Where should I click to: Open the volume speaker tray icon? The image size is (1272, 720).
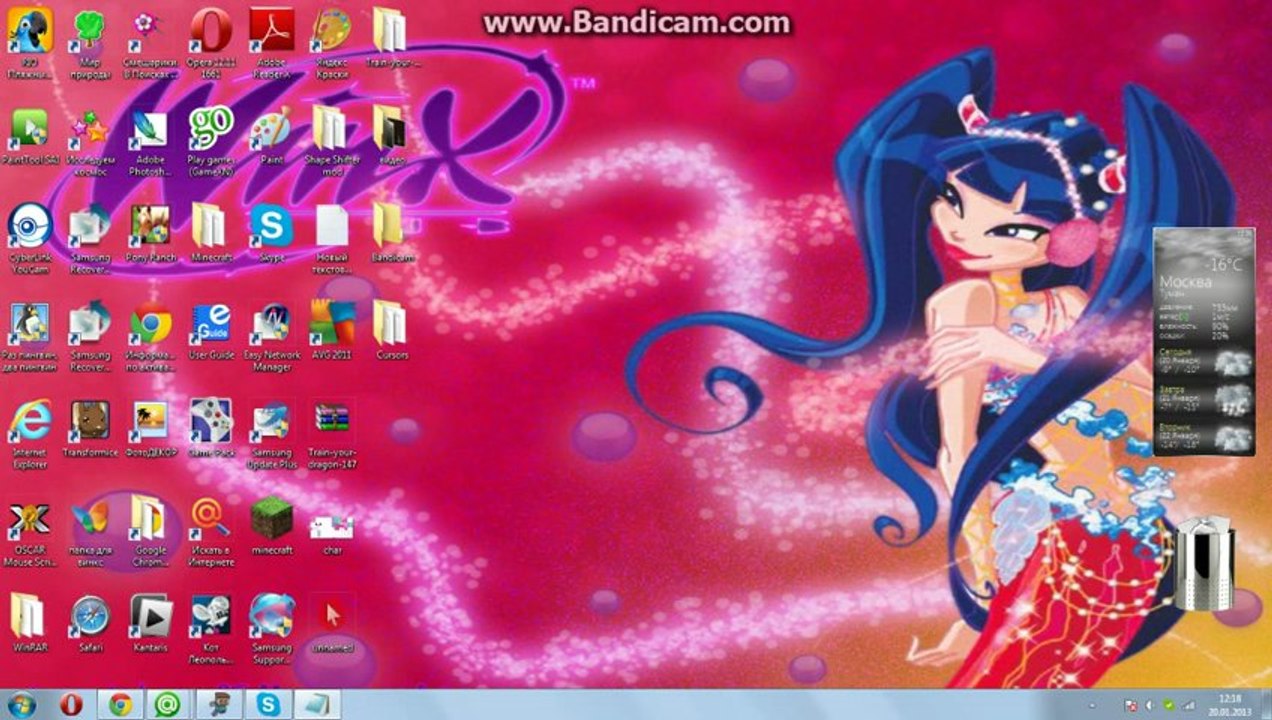coord(1149,706)
